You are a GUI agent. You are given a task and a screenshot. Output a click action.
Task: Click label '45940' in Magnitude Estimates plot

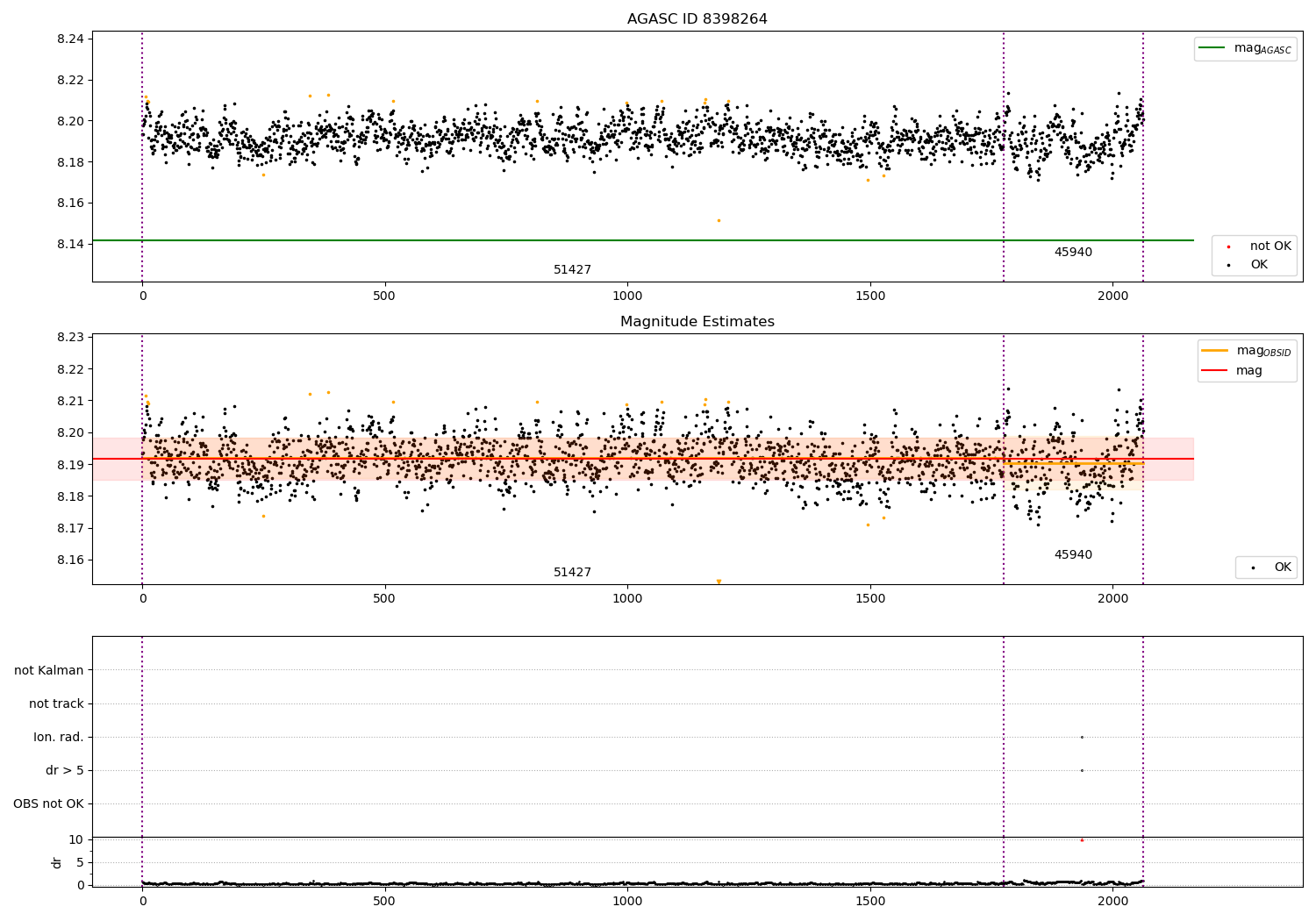pyautogui.click(x=1073, y=555)
